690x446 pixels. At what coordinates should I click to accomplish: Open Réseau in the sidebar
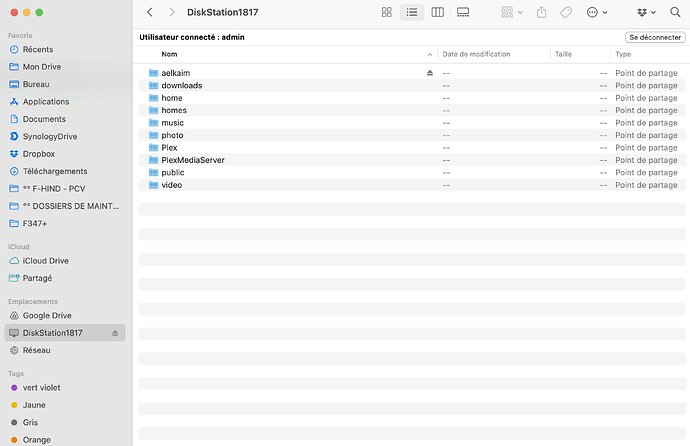(x=65, y=350)
